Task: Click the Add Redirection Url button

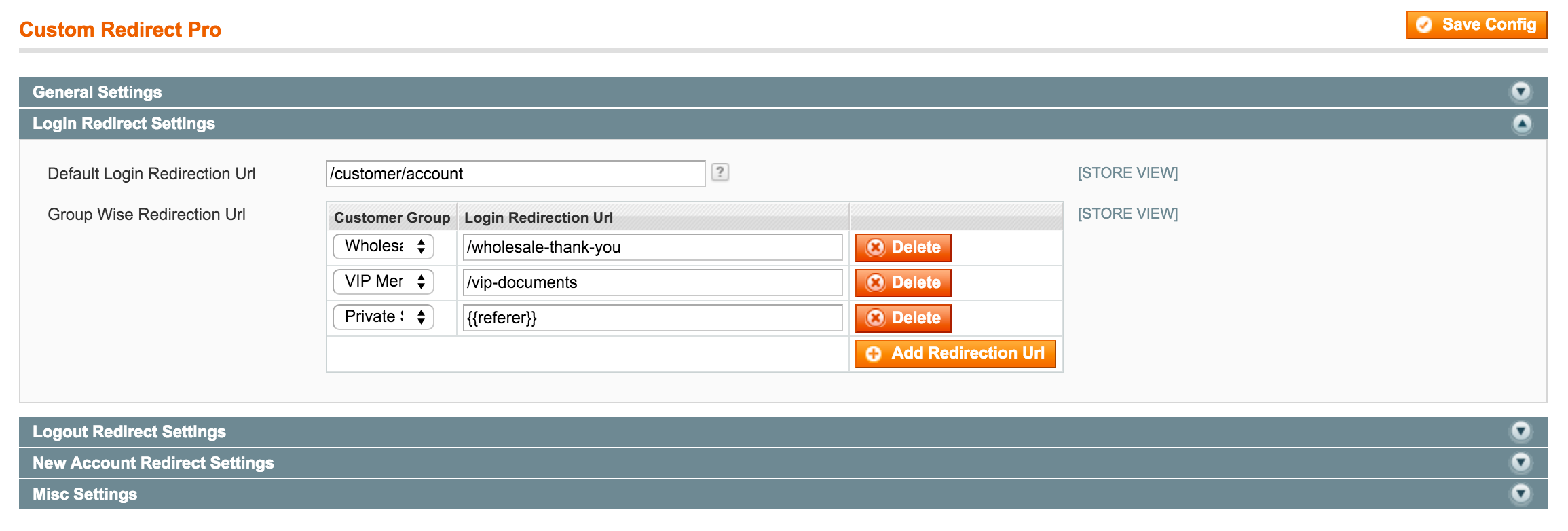Action: pos(956,354)
